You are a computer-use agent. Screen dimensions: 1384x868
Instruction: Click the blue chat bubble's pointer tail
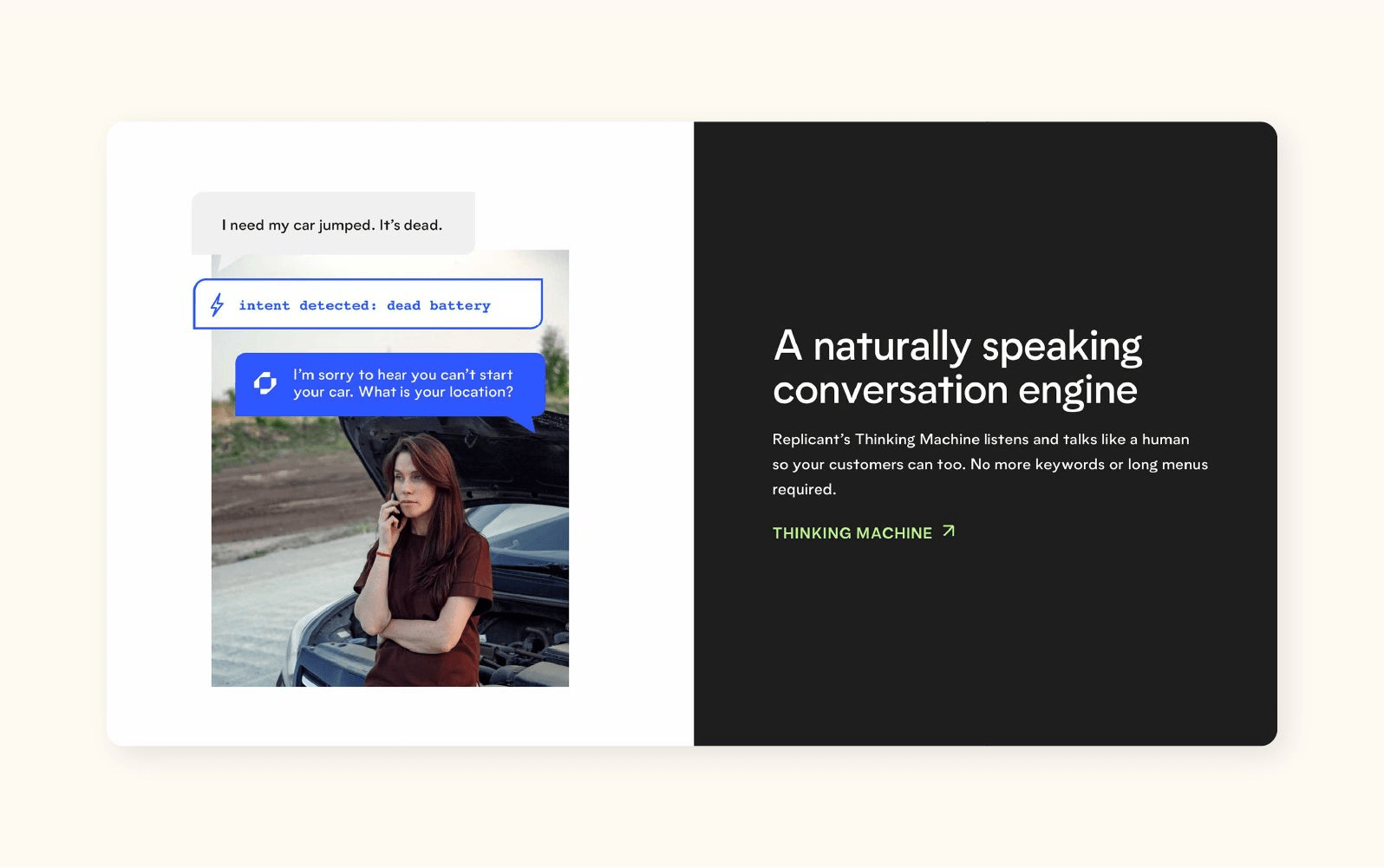[x=522, y=424]
